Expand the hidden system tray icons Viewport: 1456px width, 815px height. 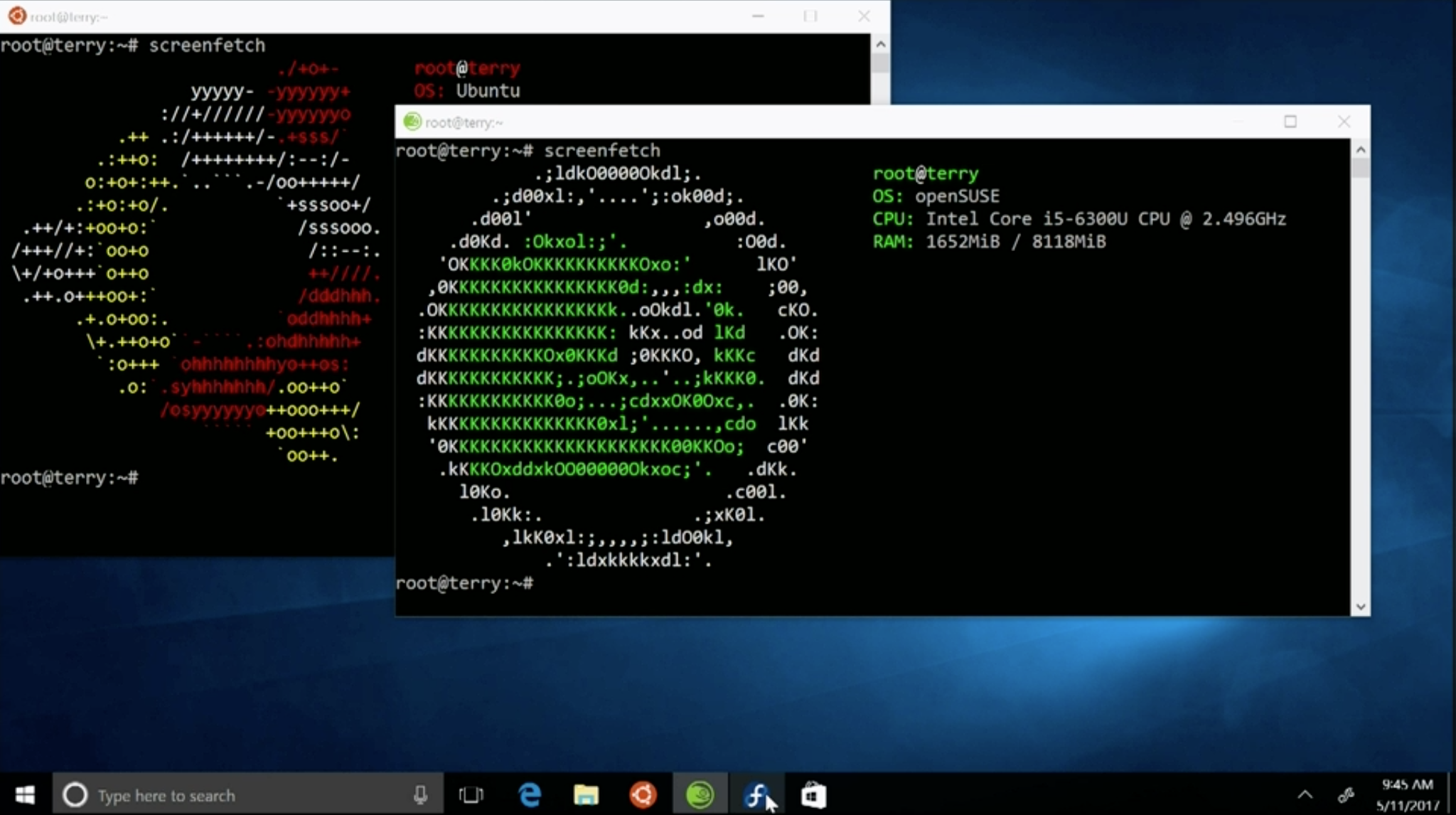tap(1305, 794)
